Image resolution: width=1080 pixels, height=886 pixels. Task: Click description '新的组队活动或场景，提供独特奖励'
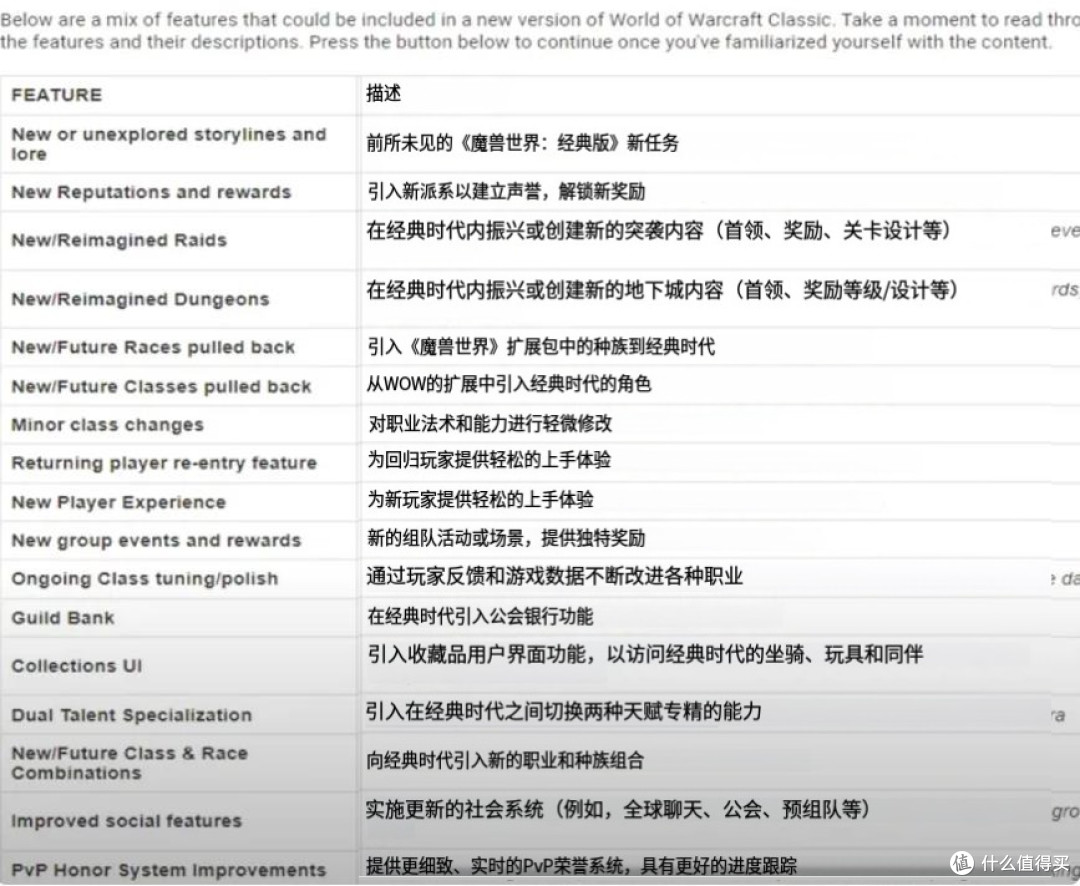[x=506, y=537]
